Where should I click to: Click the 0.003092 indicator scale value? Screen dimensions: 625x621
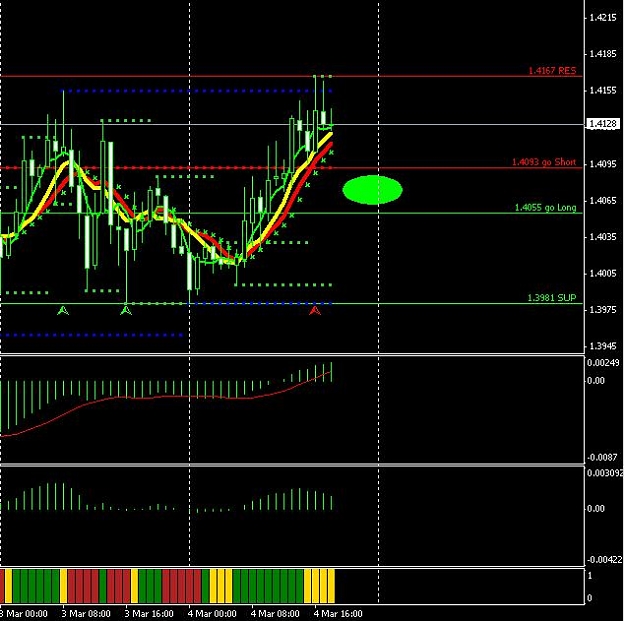605,473
